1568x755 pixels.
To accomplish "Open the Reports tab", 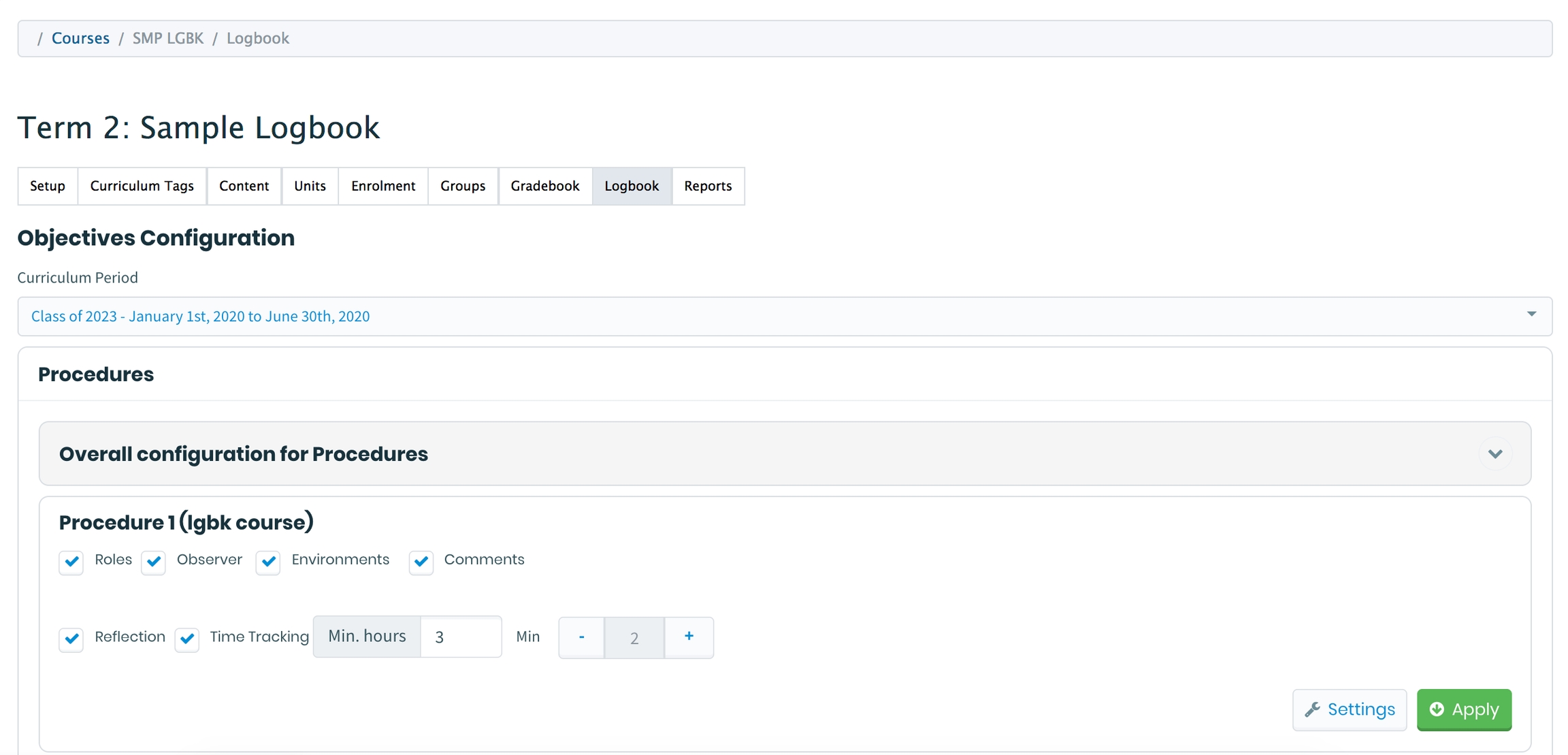I will click(708, 186).
